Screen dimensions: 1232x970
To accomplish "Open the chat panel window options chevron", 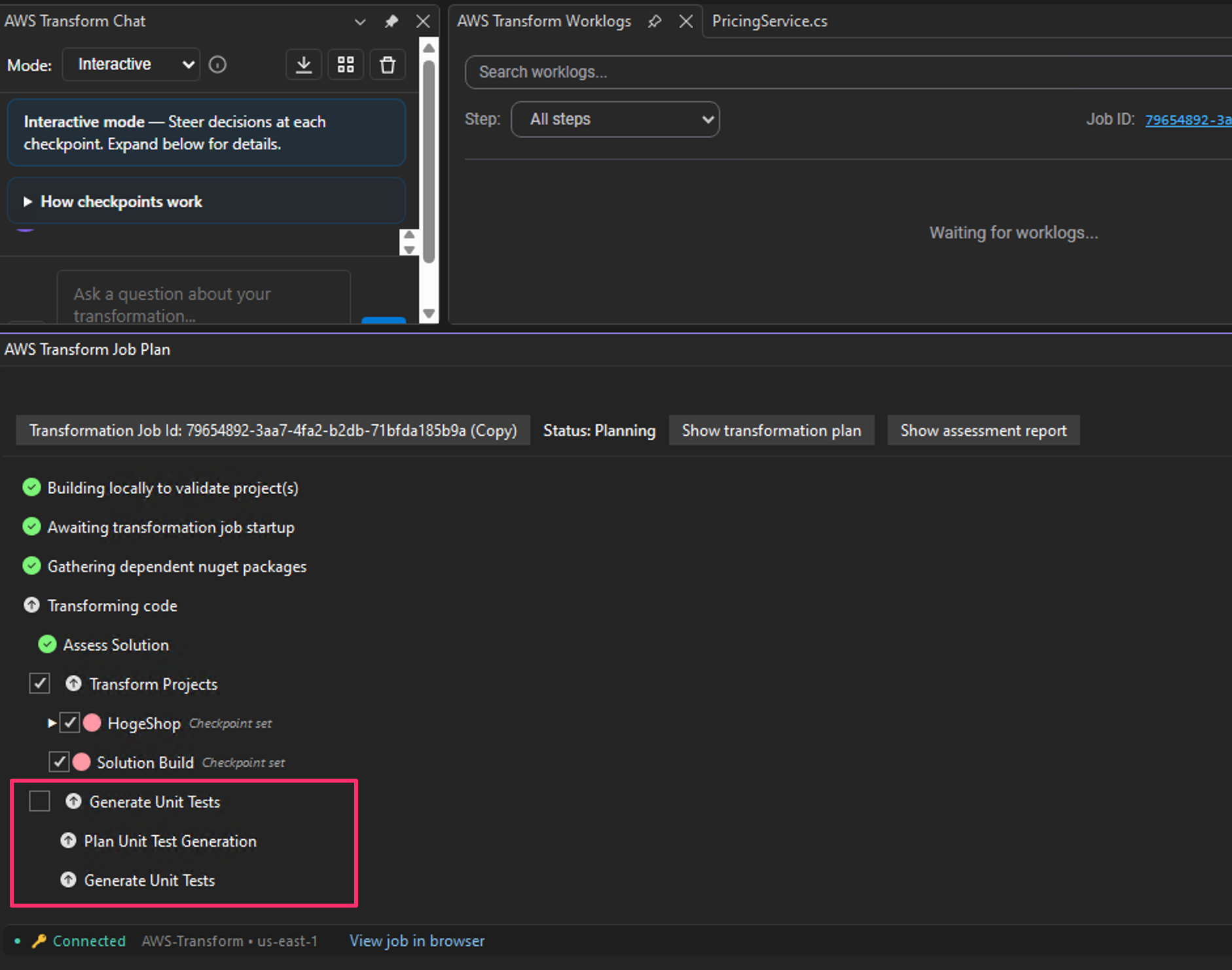I will point(360,22).
